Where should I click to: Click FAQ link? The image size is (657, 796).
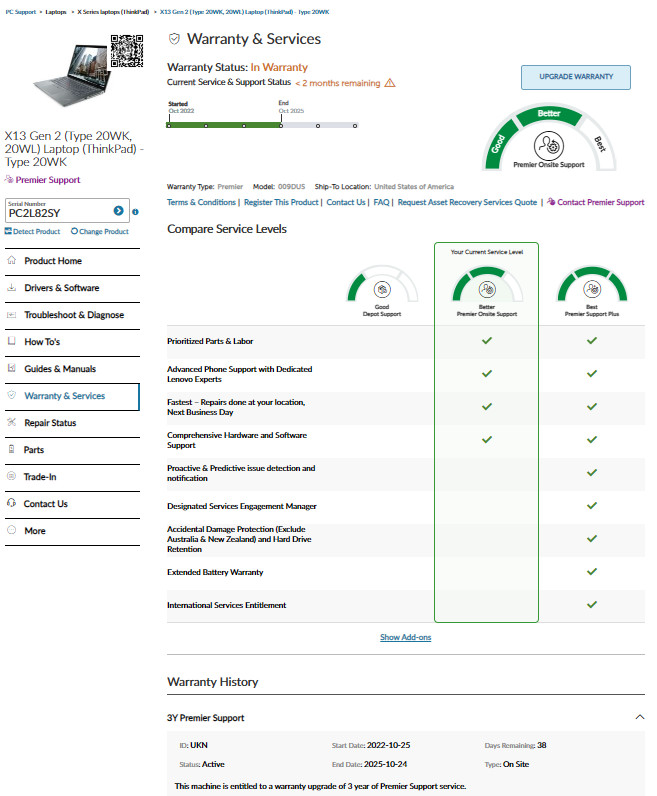point(381,202)
